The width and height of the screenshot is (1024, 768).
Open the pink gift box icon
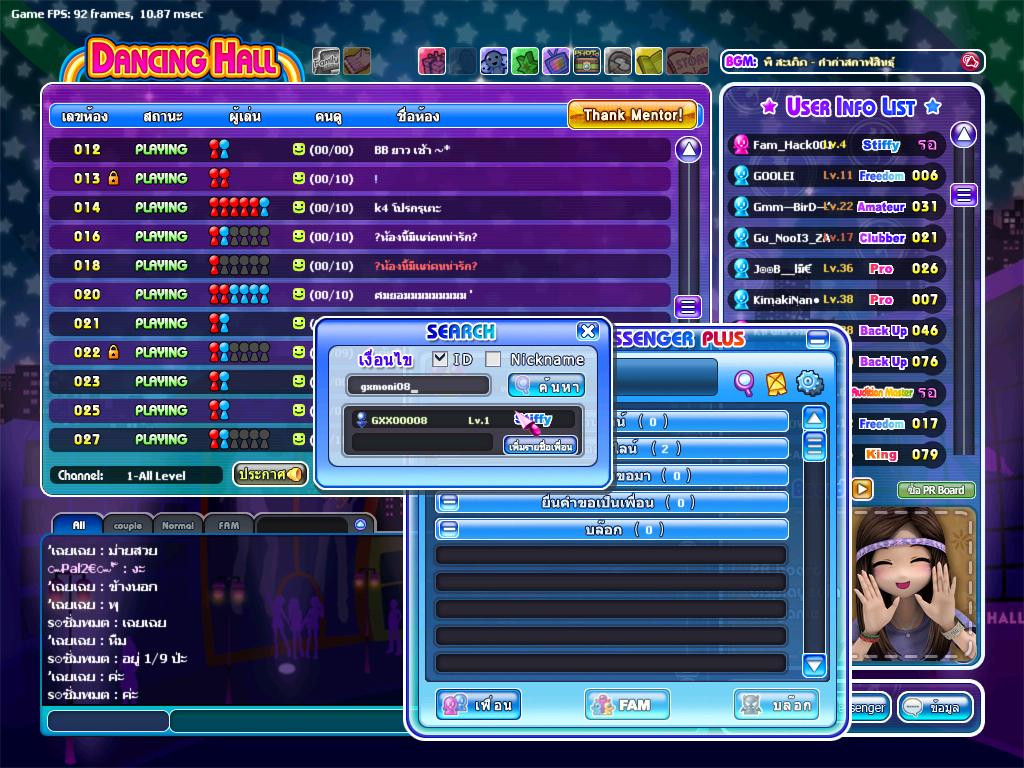432,61
